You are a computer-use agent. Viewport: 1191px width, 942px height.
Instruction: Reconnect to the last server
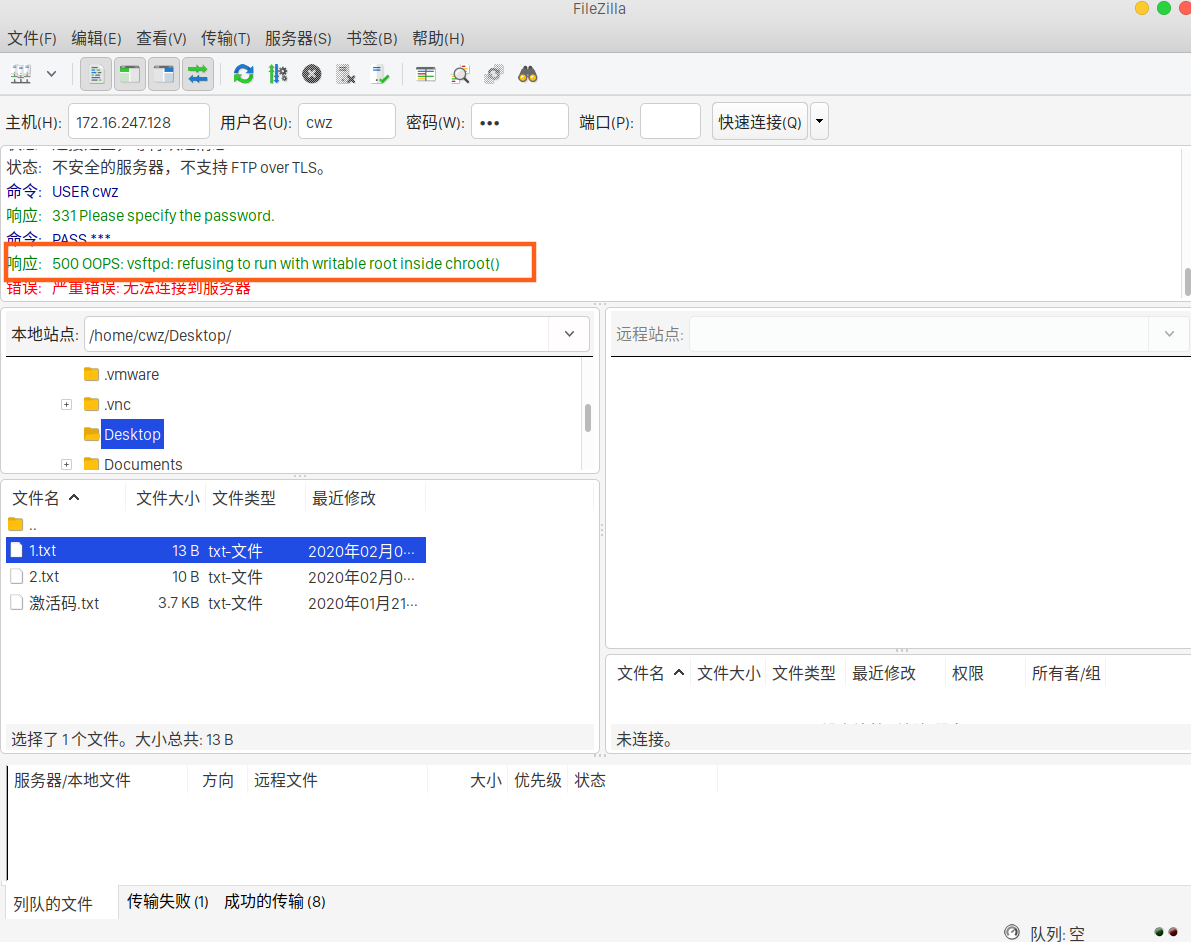(379, 74)
